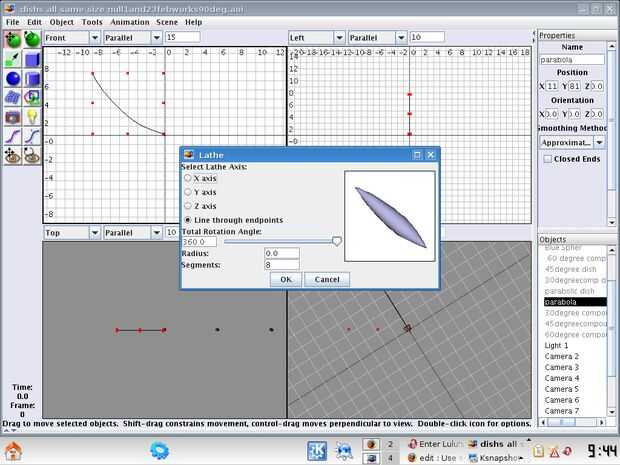Click Cancel in the Lathe dialog

(327, 280)
